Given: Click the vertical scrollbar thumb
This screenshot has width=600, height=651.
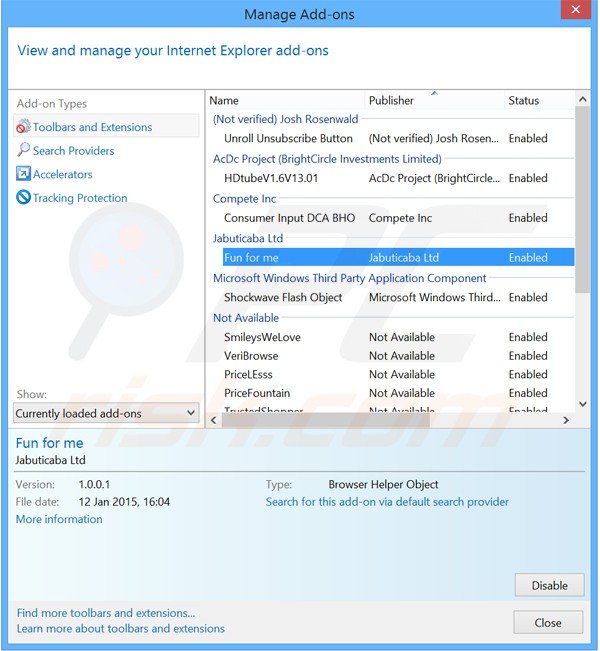Looking at the screenshot, I should [x=583, y=199].
